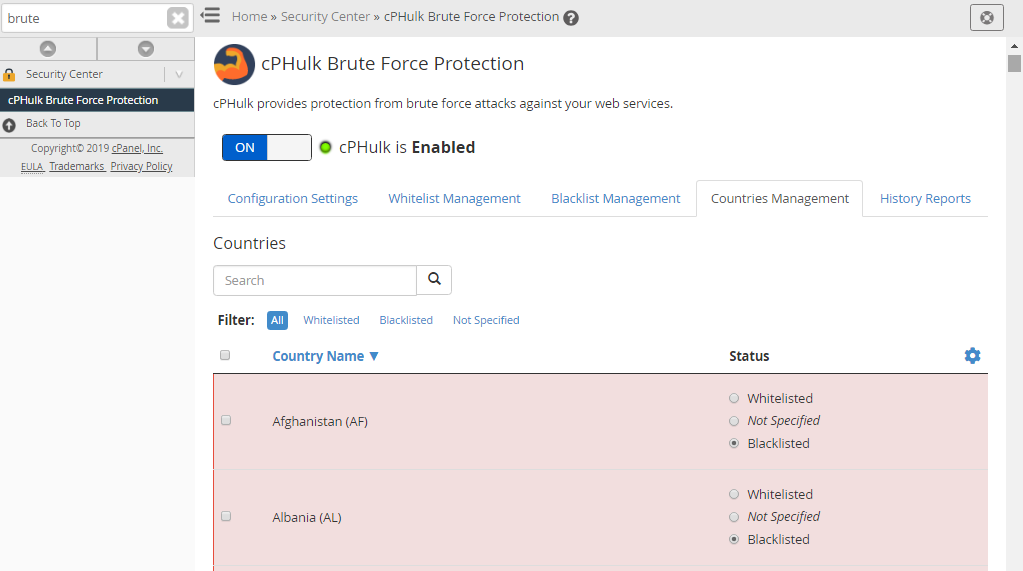The height and width of the screenshot is (571, 1023).
Task: Click the Back To Top arrow icon
Action: tap(9, 125)
